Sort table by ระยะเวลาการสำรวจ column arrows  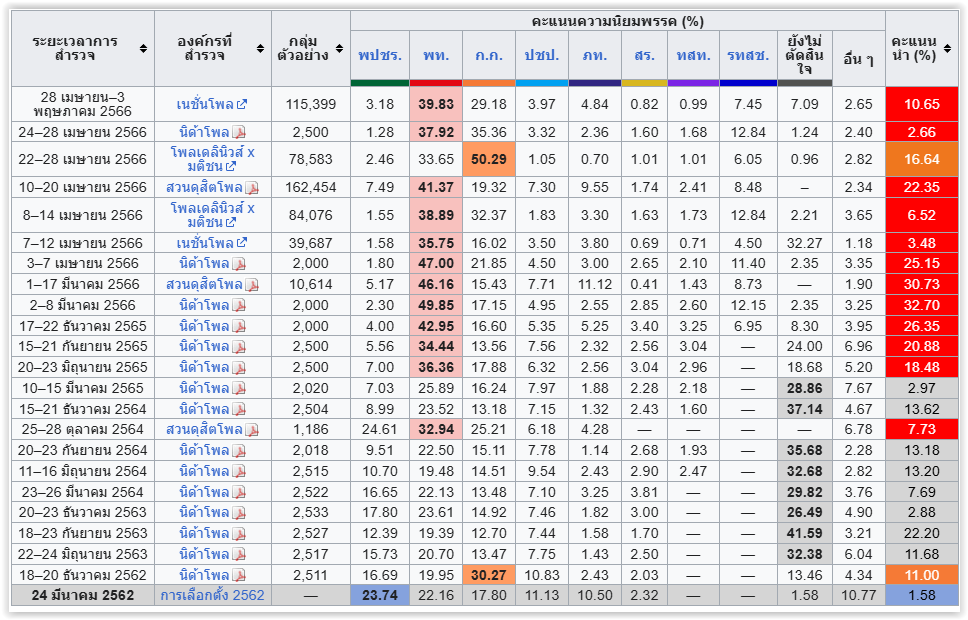coord(143,48)
